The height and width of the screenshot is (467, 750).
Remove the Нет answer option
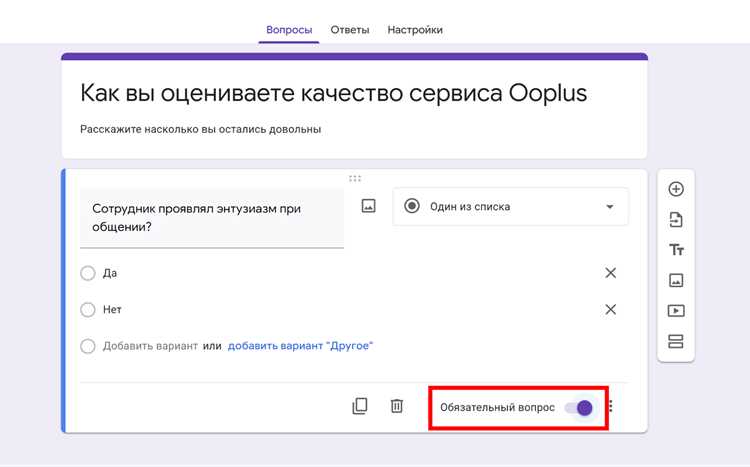(x=610, y=309)
